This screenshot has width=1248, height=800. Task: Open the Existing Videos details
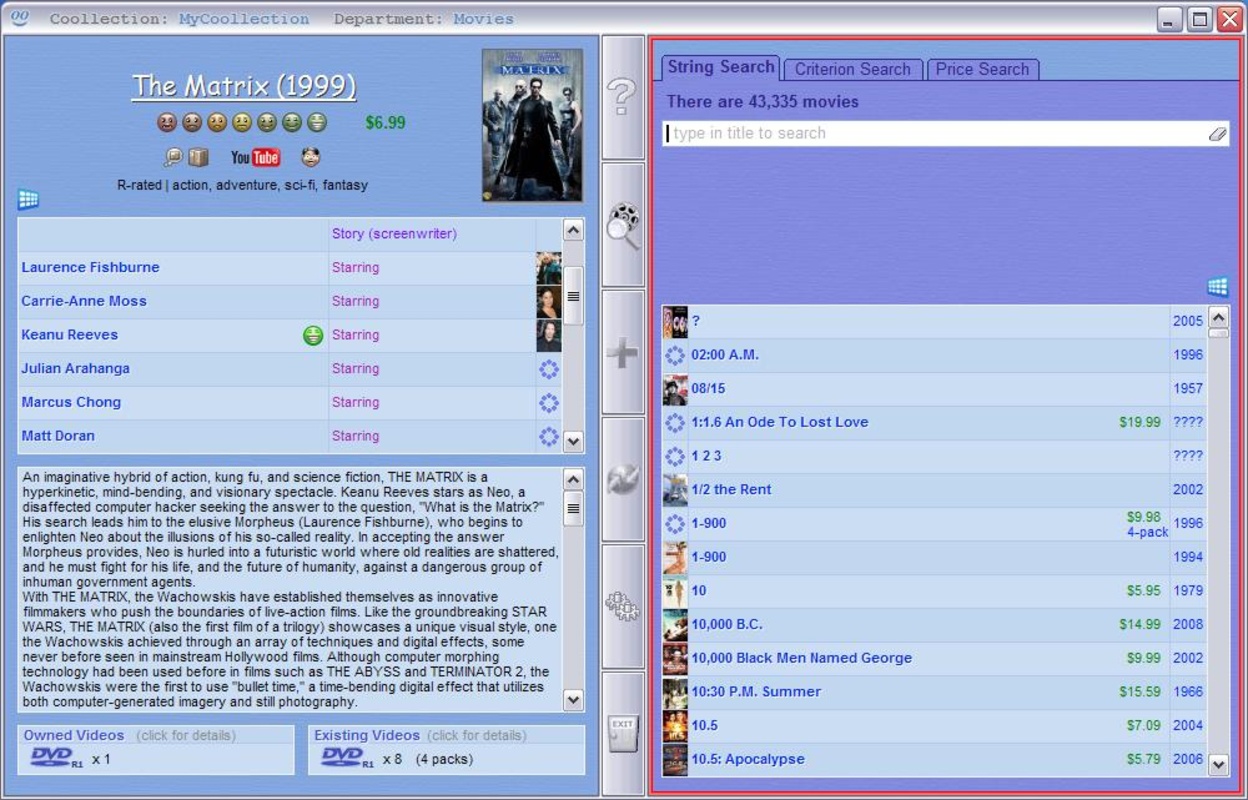pyautogui.click(x=447, y=750)
